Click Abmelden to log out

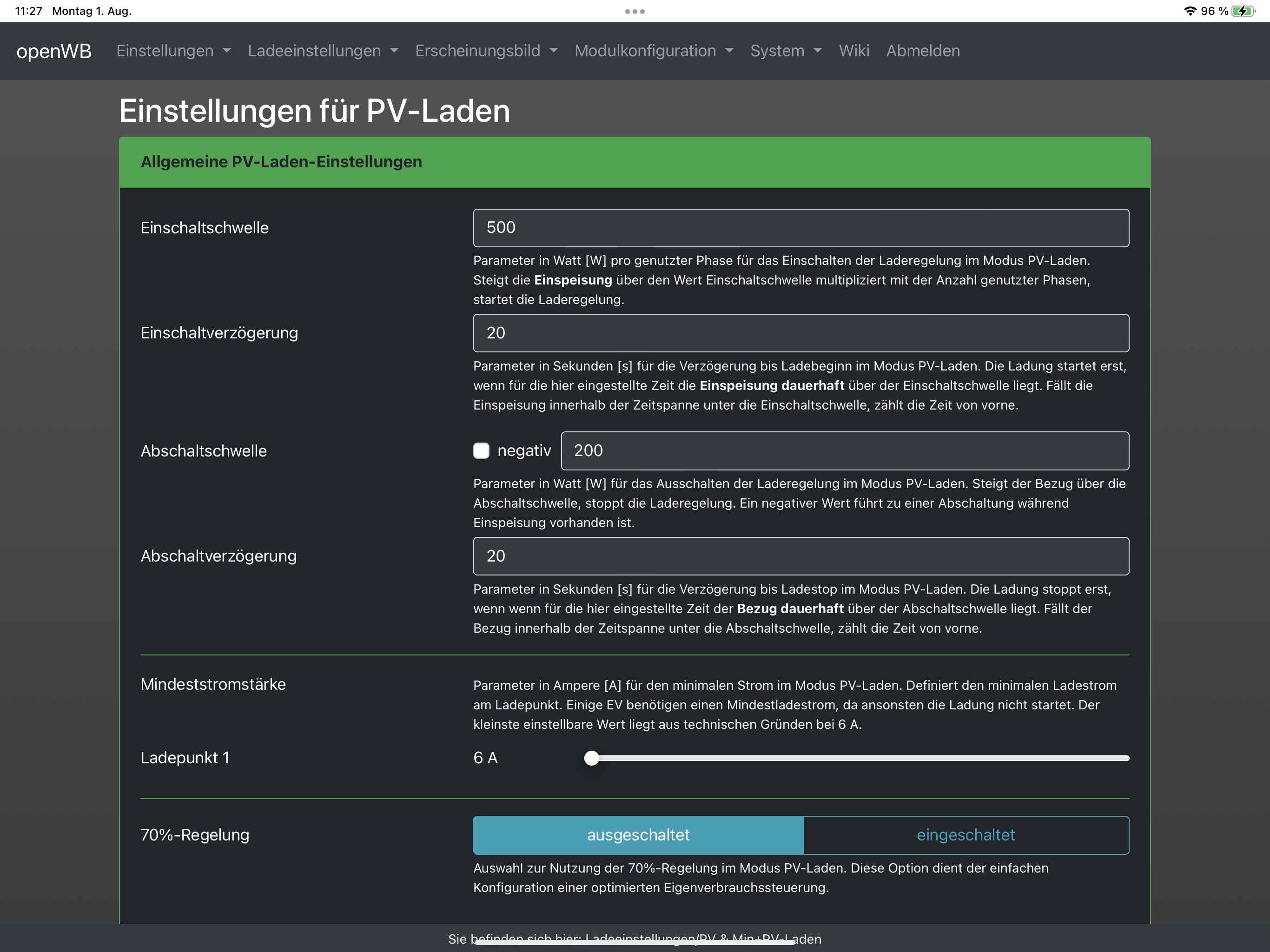pyautogui.click(x=923, y=51)
